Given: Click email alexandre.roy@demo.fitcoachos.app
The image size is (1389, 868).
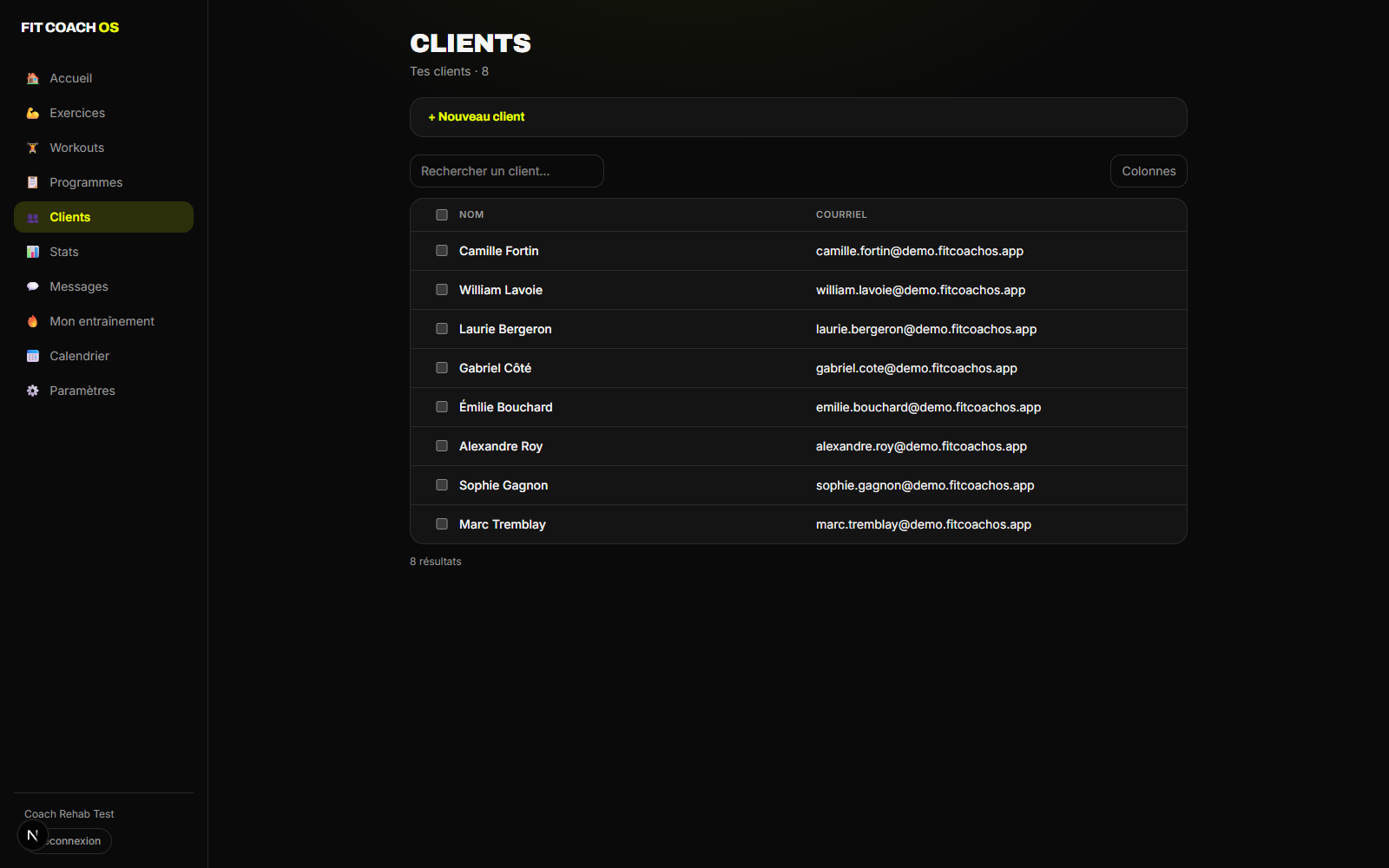Looking at the screenshot, I should tap(921, 446).
